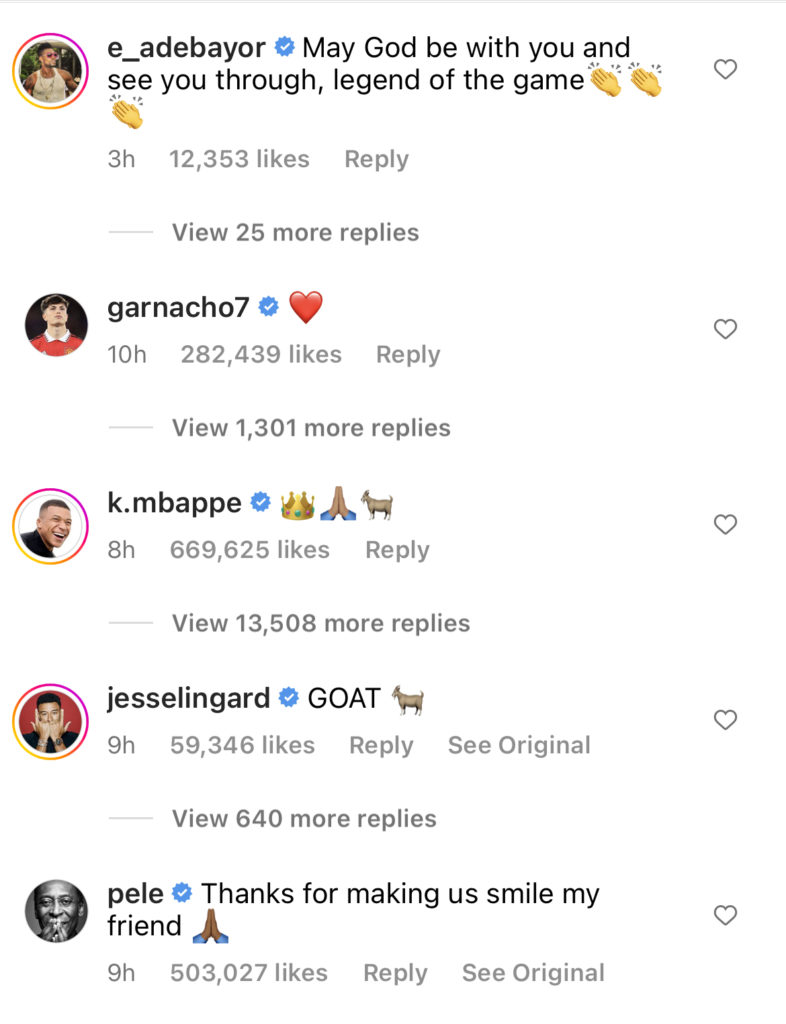Like garnacho7's heart emoji comment
This screenshot has height=1024, width=786.
point(725,329)
